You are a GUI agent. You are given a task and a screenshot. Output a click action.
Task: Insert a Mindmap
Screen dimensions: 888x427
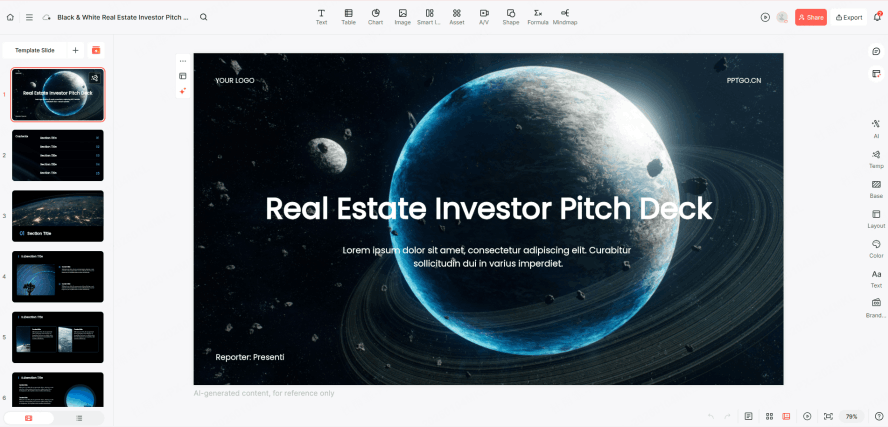coord(565,17)
